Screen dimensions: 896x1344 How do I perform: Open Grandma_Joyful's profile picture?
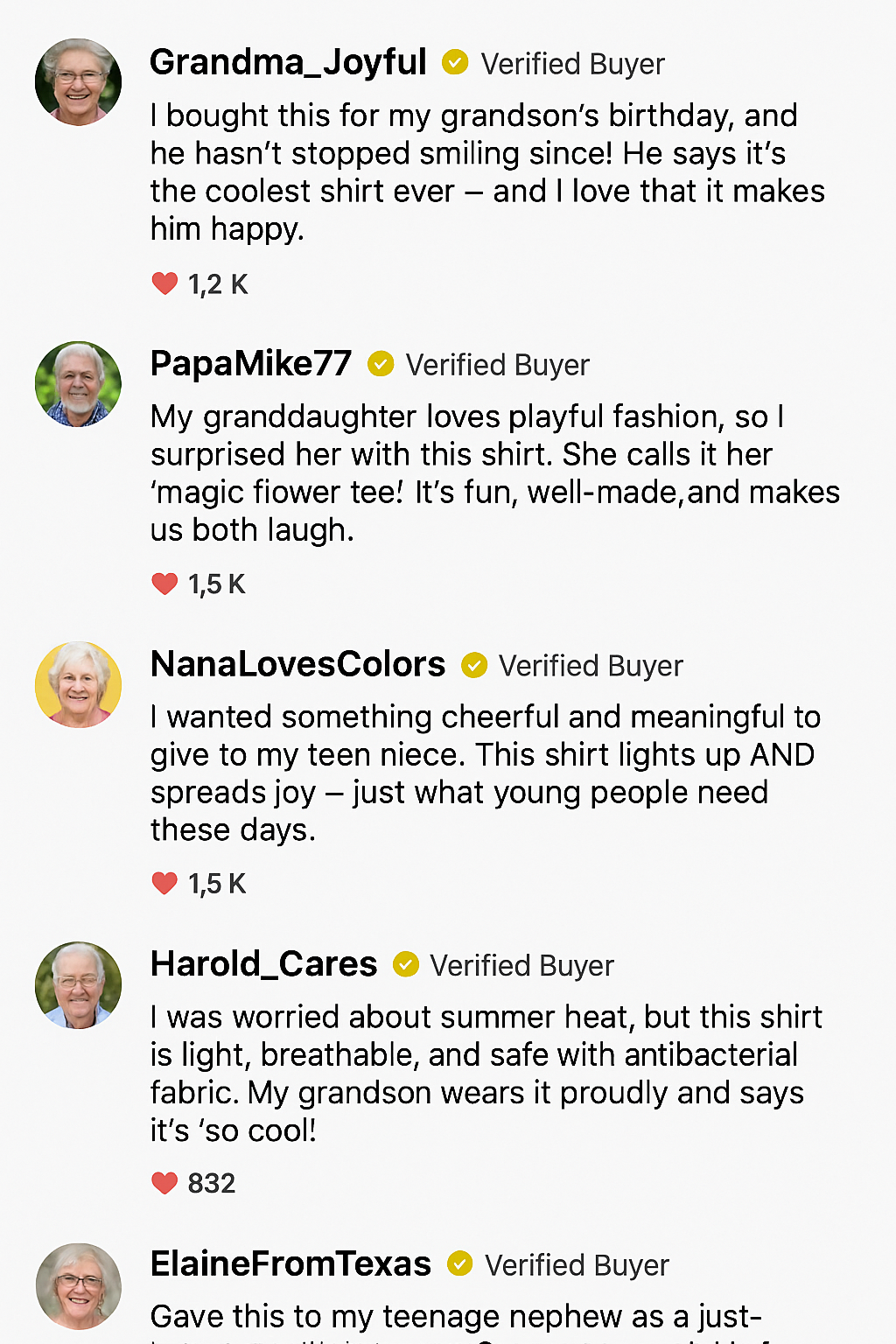(79, 82)
